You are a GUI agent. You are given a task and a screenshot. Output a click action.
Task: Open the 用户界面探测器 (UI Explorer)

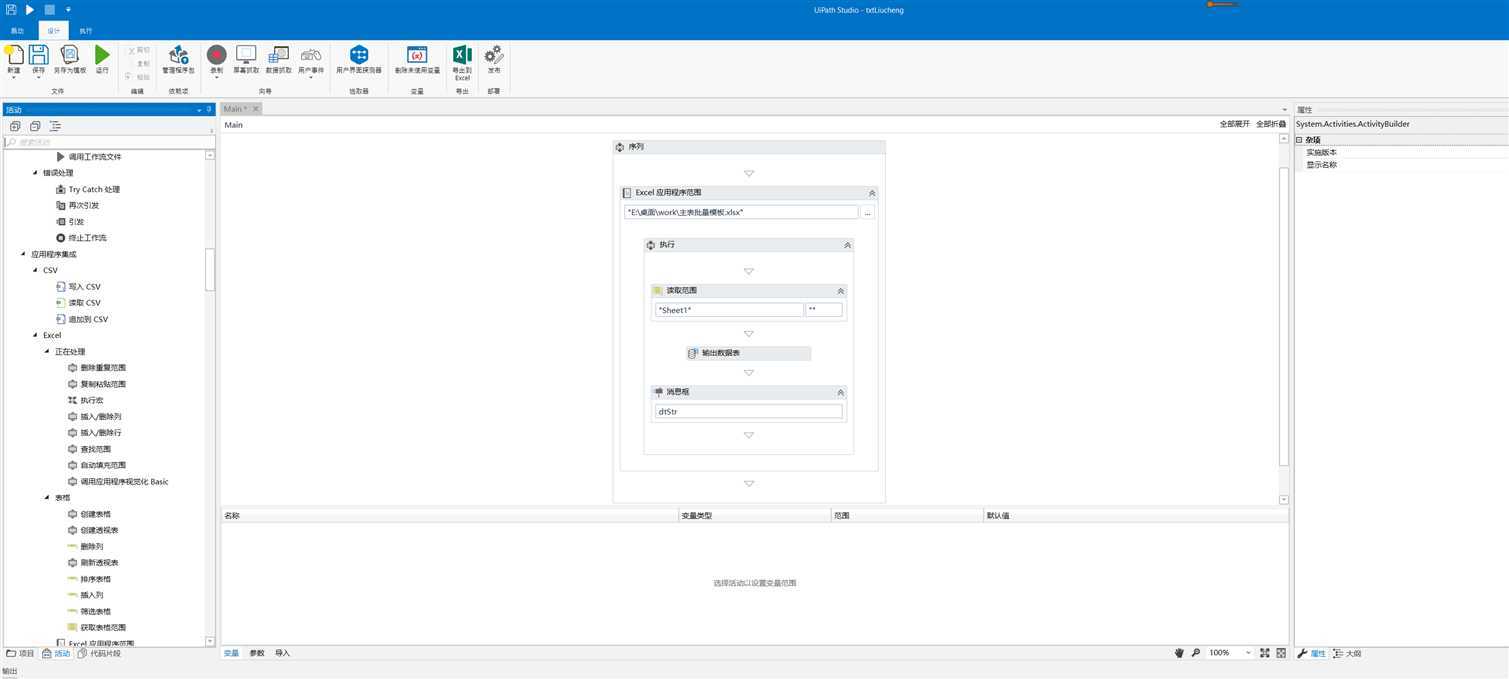click(x=359, y=59)
